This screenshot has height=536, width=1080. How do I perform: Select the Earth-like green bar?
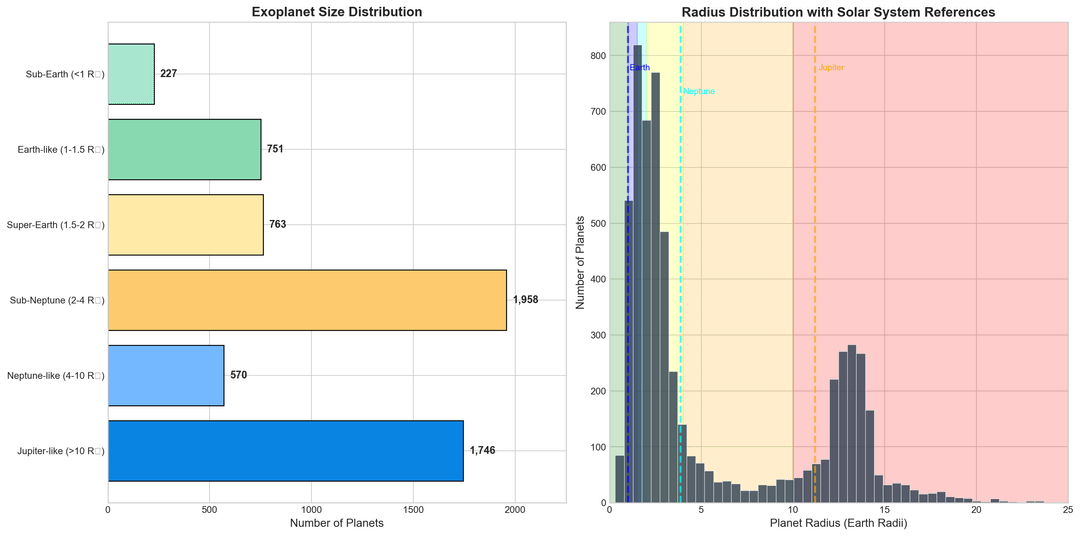click(x=184, y=149)
